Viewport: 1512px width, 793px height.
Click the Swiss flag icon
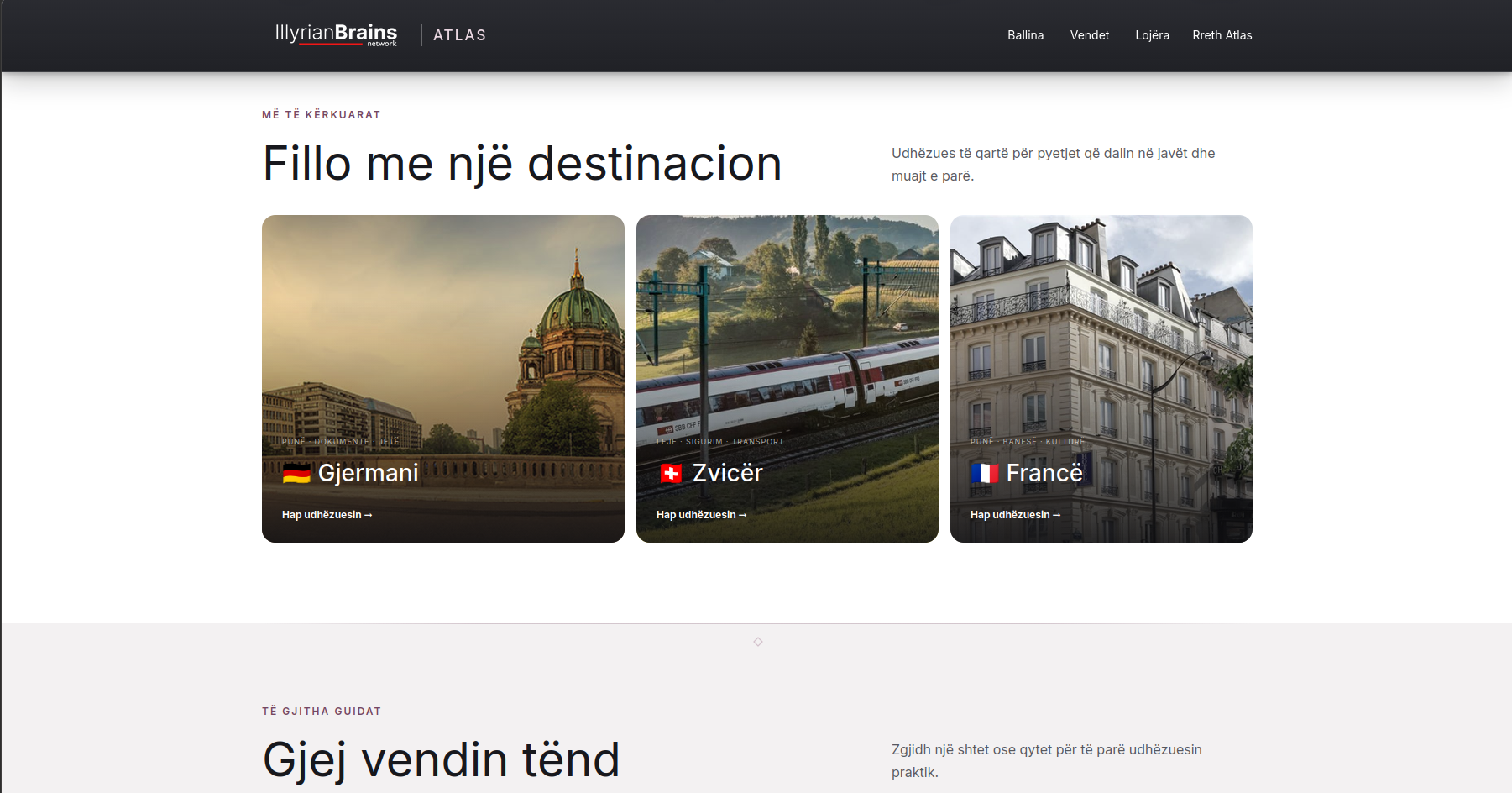click(671, 474)
